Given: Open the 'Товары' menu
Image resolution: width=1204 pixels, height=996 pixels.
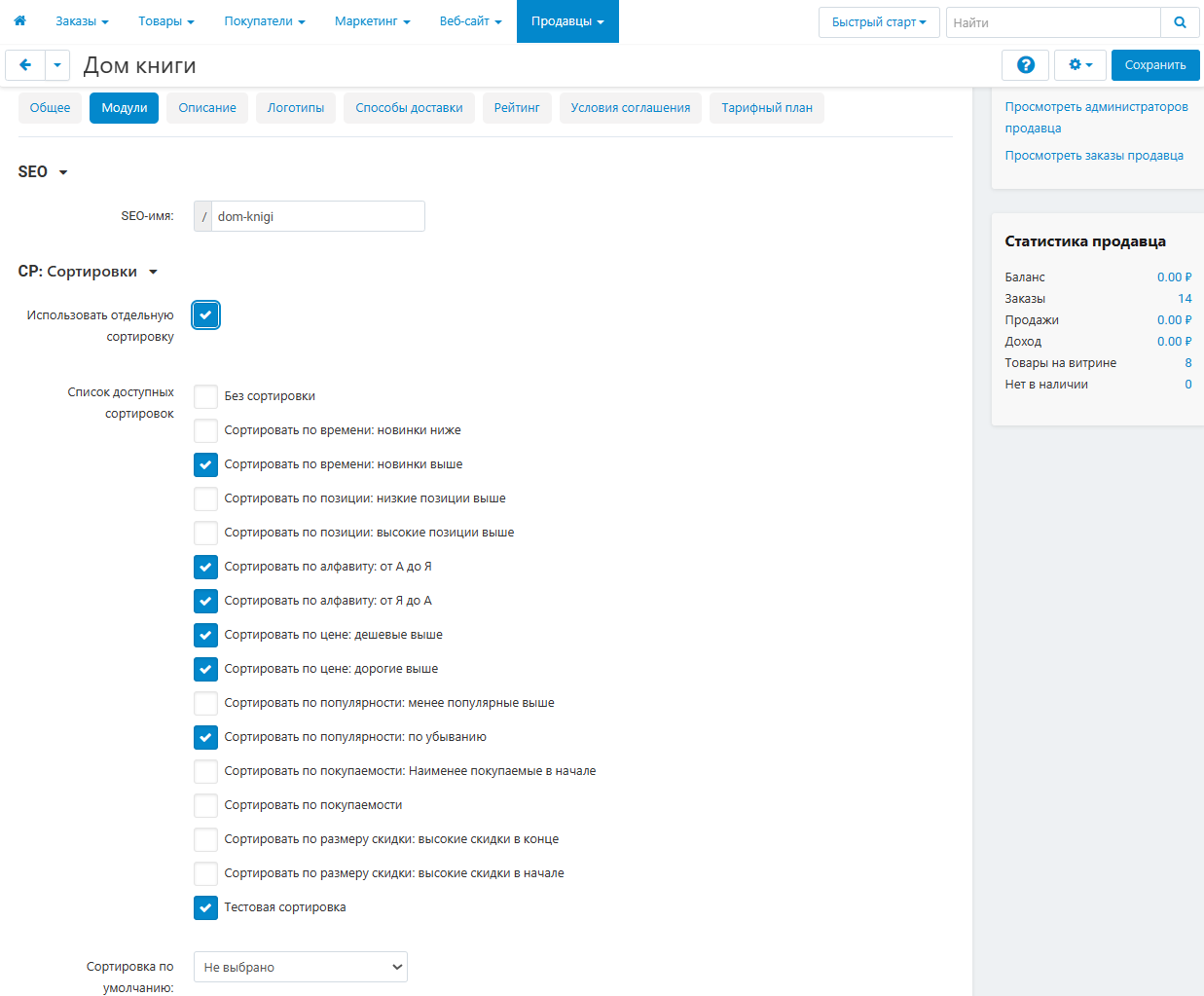Looking at the screenshot, I should point(166,21).
